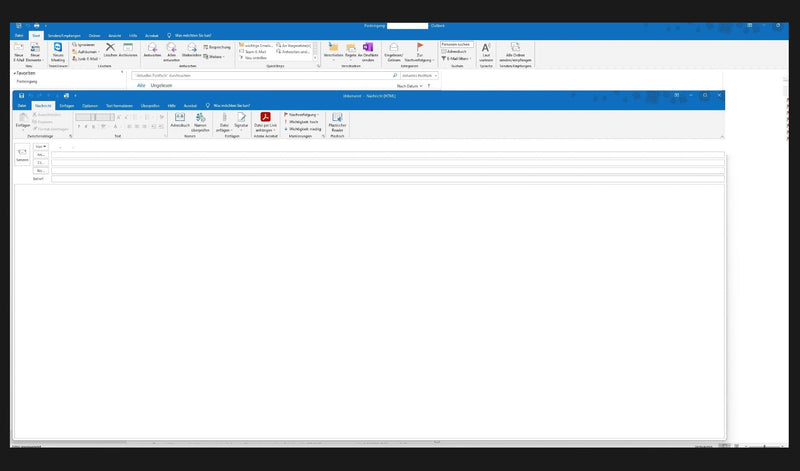Open the Signatur menu icon
The width and height of the screenshot is (800, 471).
click(241, 120)
